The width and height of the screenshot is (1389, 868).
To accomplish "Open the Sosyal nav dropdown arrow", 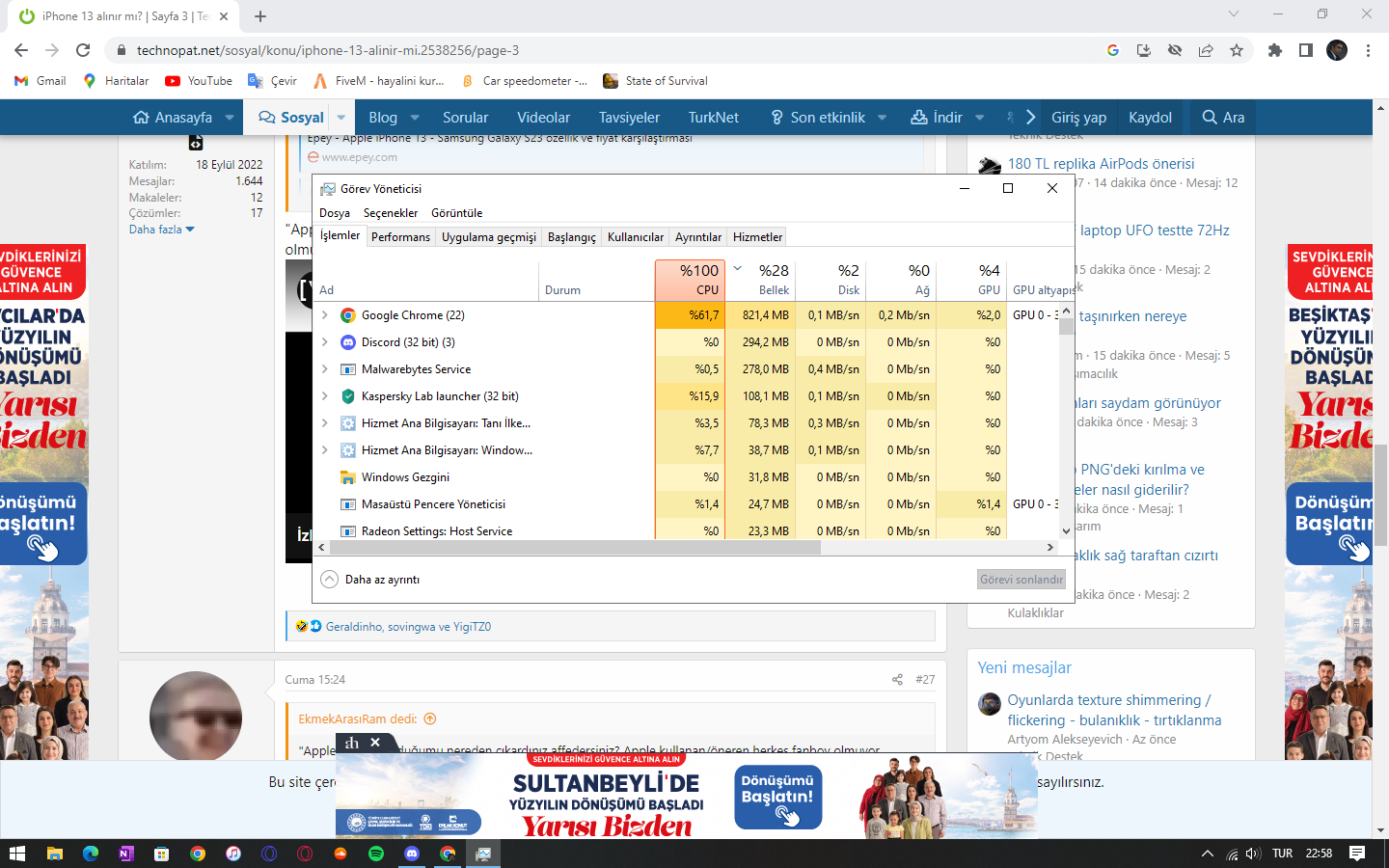I will 340,118.
